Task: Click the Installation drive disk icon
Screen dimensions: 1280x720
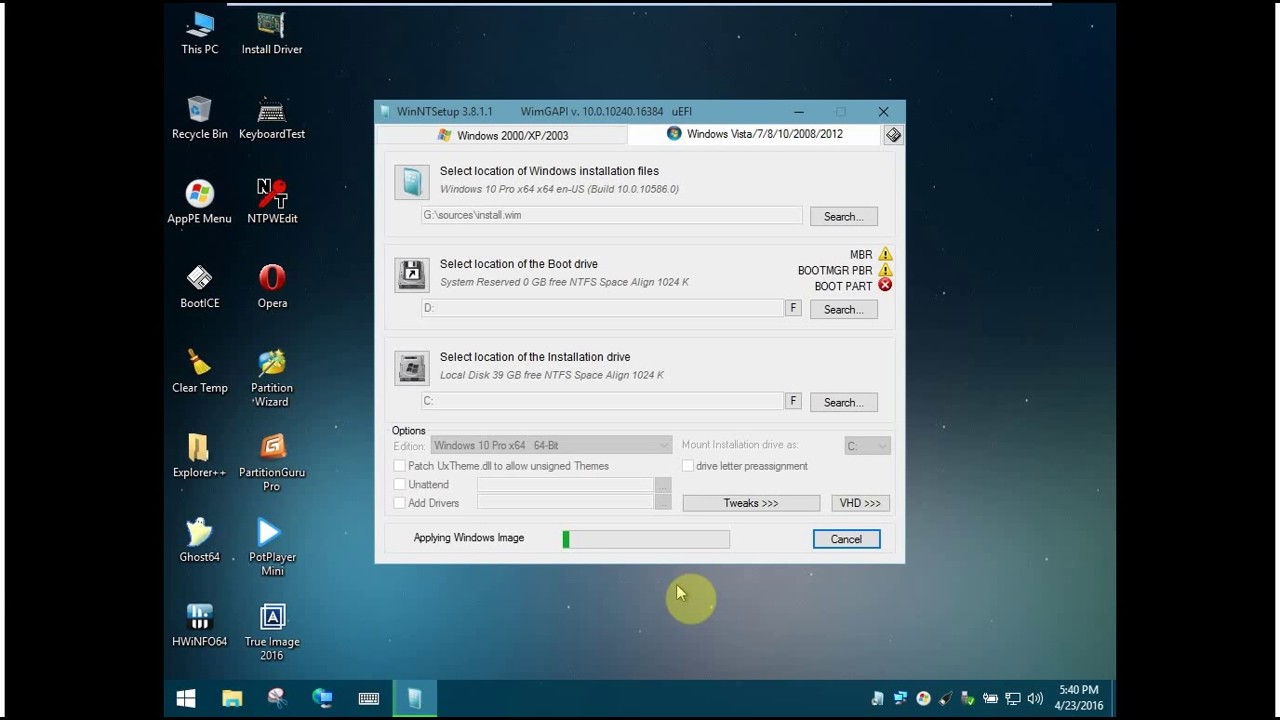Action: click(412, 368)
